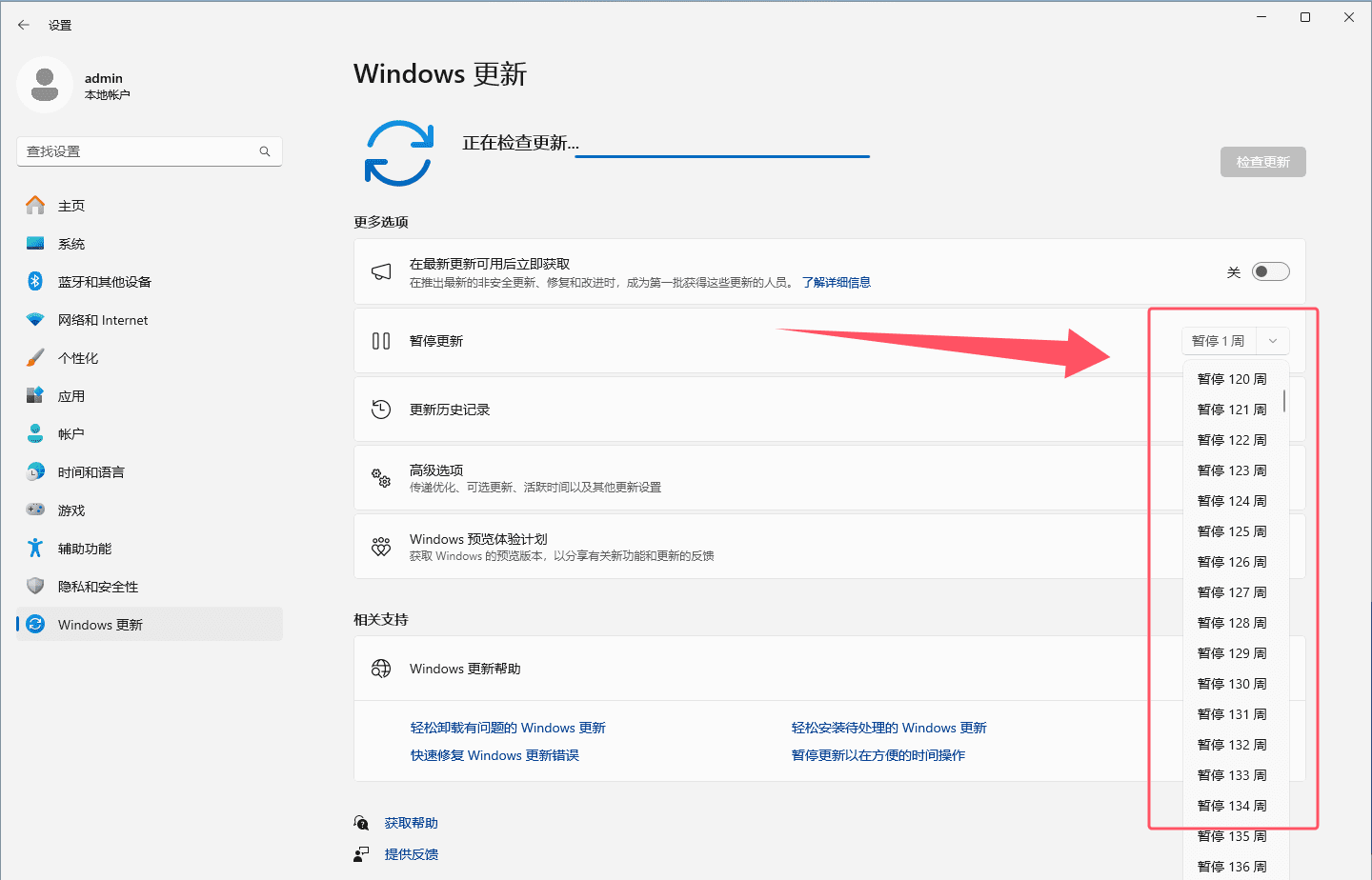Open the gamepad icon for 游戏
Screen dimensions: 1372x880
pyautogui.click(x=35, y=510)
